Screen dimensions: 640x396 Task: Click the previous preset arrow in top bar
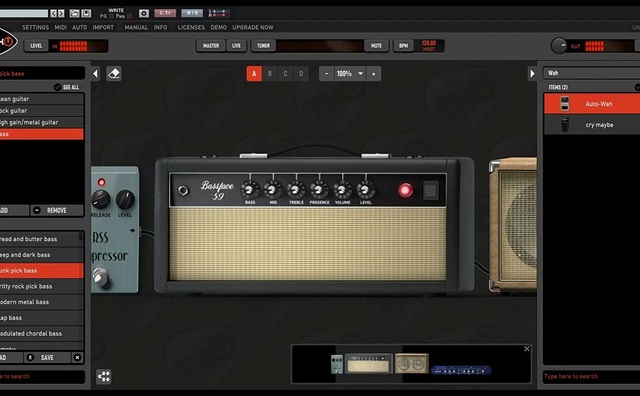tap(53, 13)
